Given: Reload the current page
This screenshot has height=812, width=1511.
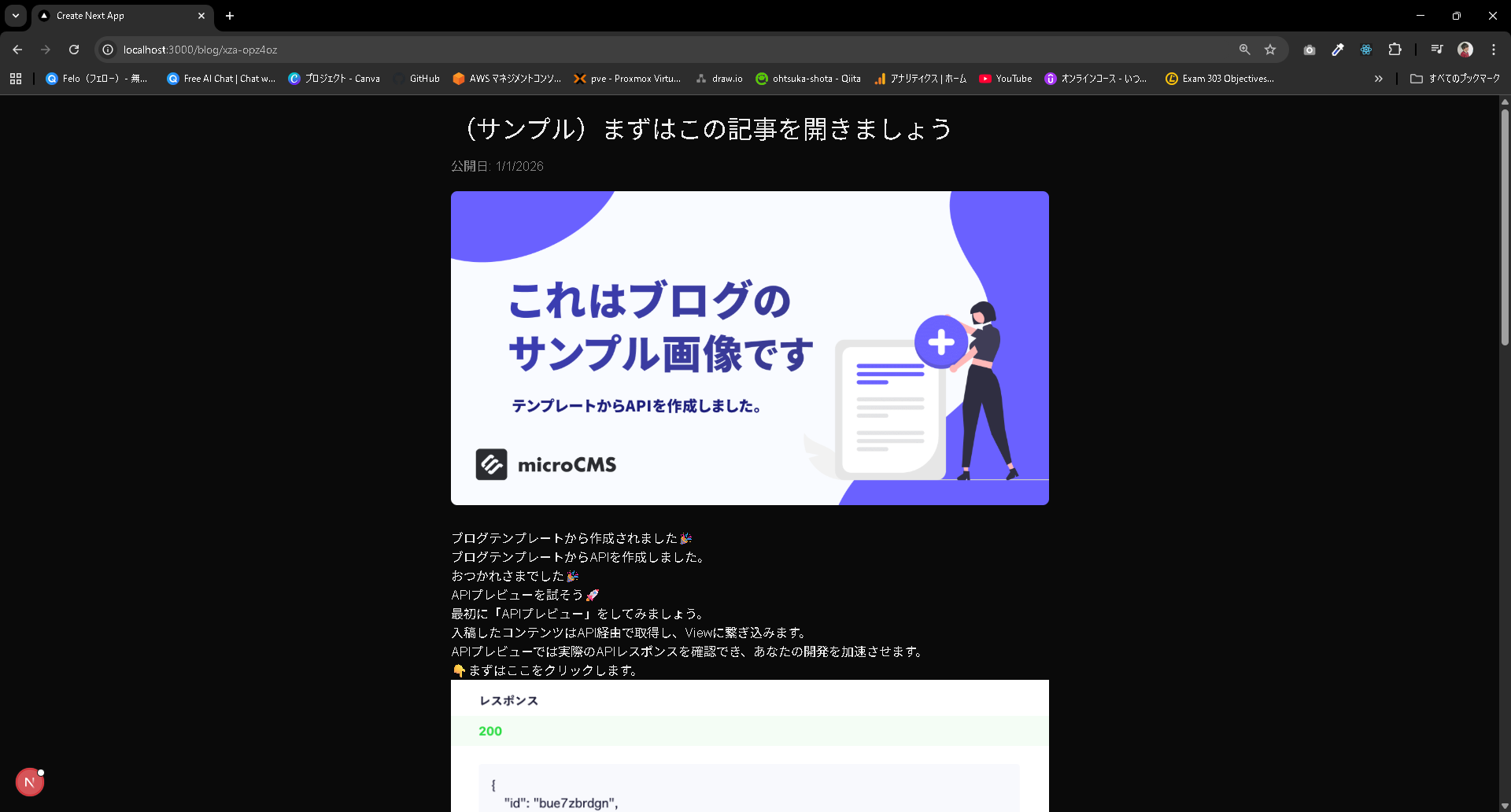Looking at the screenshot, I should click(74, 50).
